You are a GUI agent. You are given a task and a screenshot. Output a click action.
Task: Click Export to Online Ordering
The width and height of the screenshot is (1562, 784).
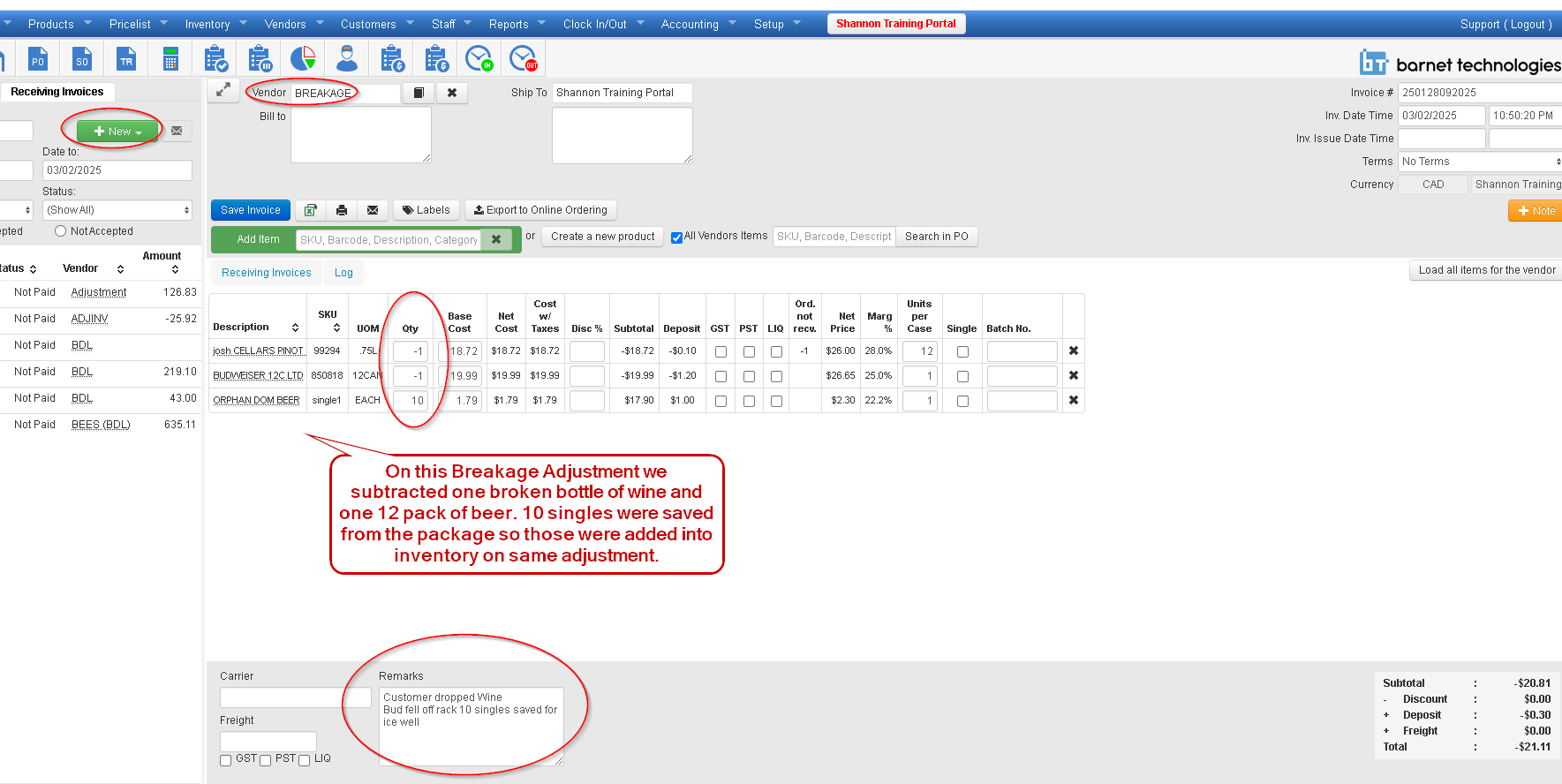(x=540, y=210)
